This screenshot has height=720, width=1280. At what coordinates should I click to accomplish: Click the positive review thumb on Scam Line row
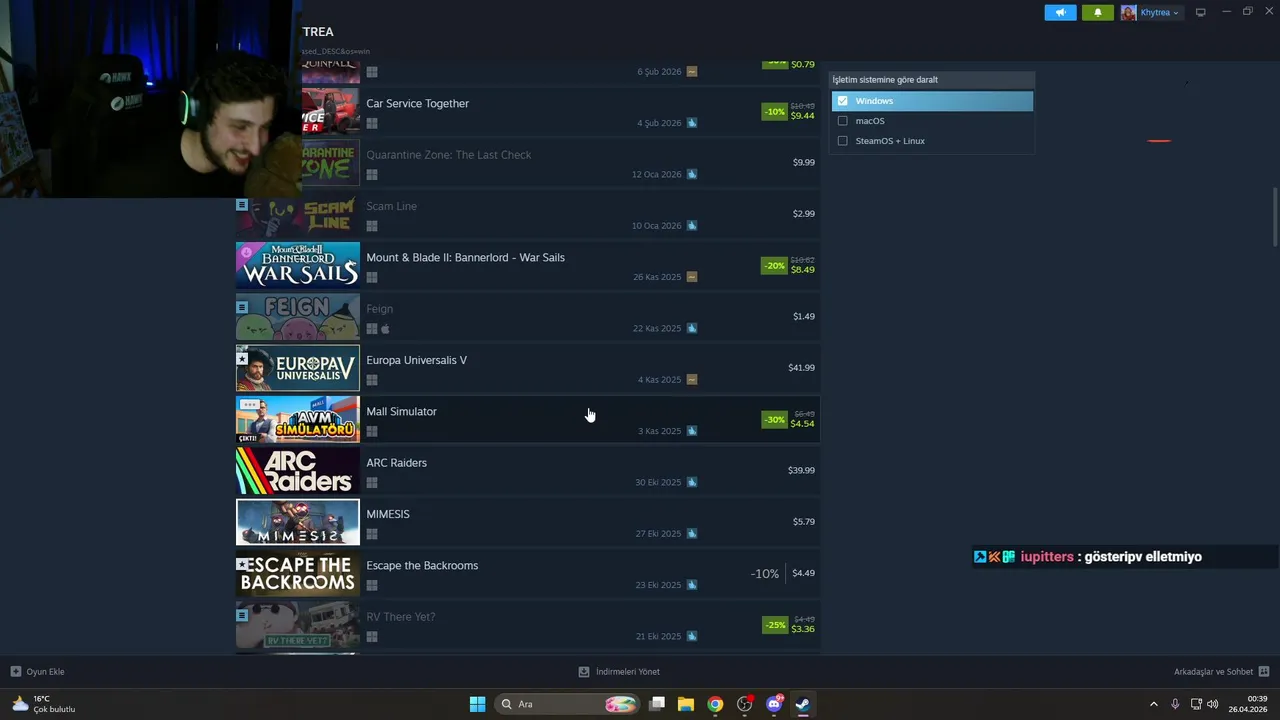point(692,225)
